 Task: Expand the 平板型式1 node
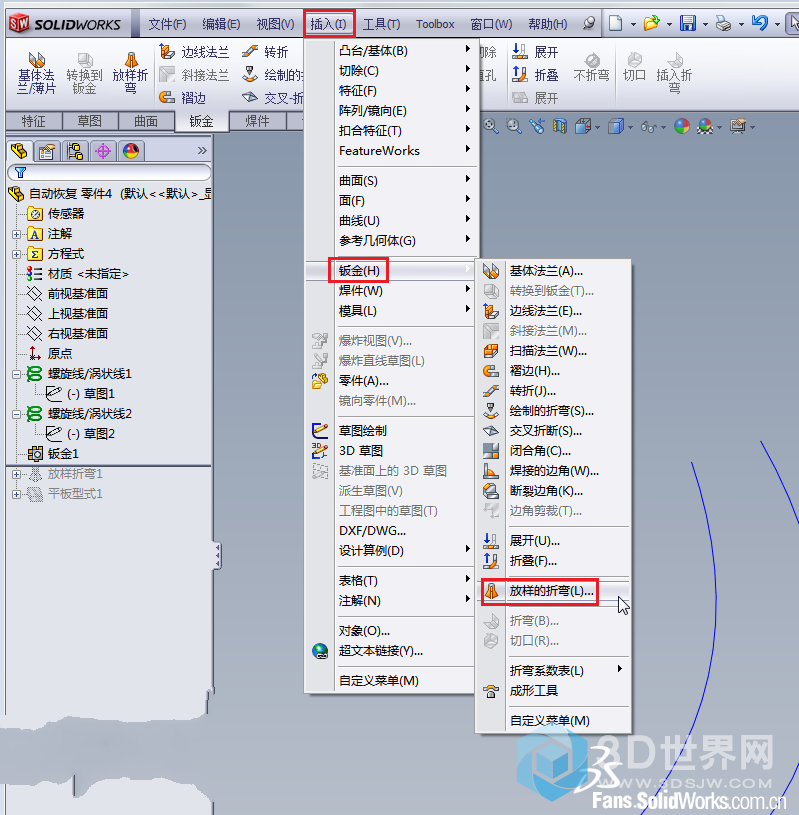coord(17,494)
